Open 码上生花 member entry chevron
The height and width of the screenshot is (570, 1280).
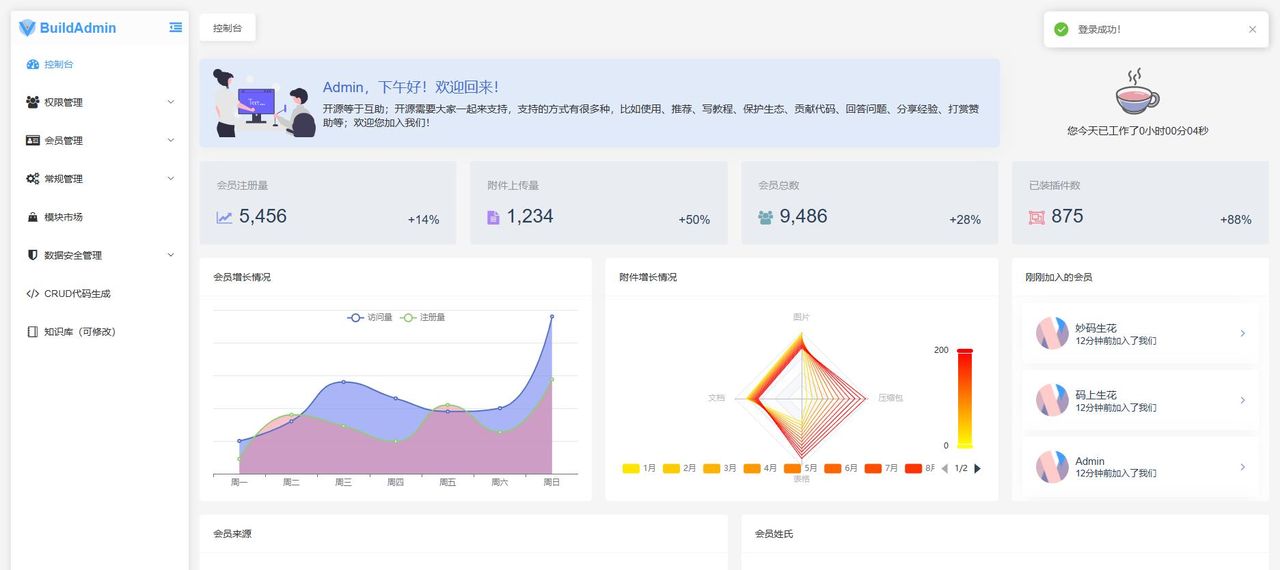(1243, 400)
